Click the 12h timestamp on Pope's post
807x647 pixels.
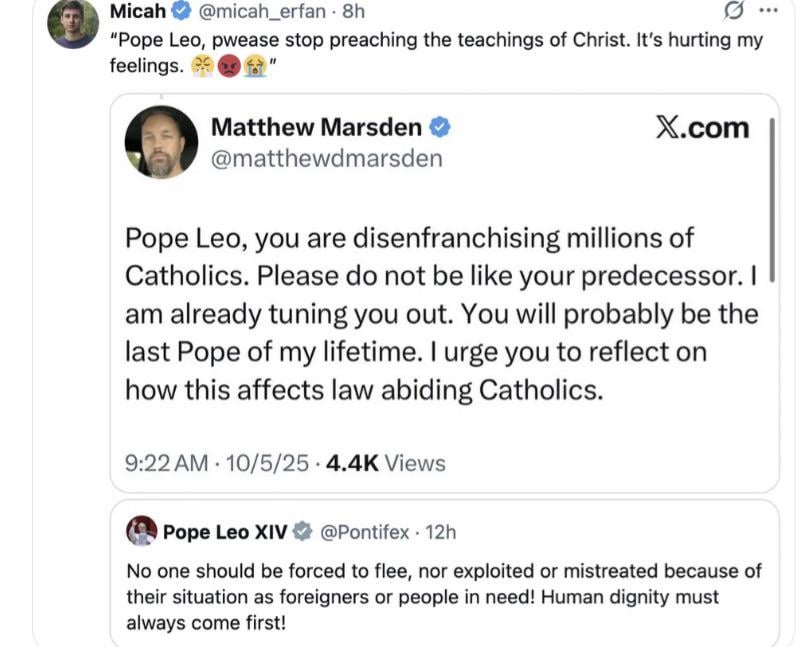[440, 532]
